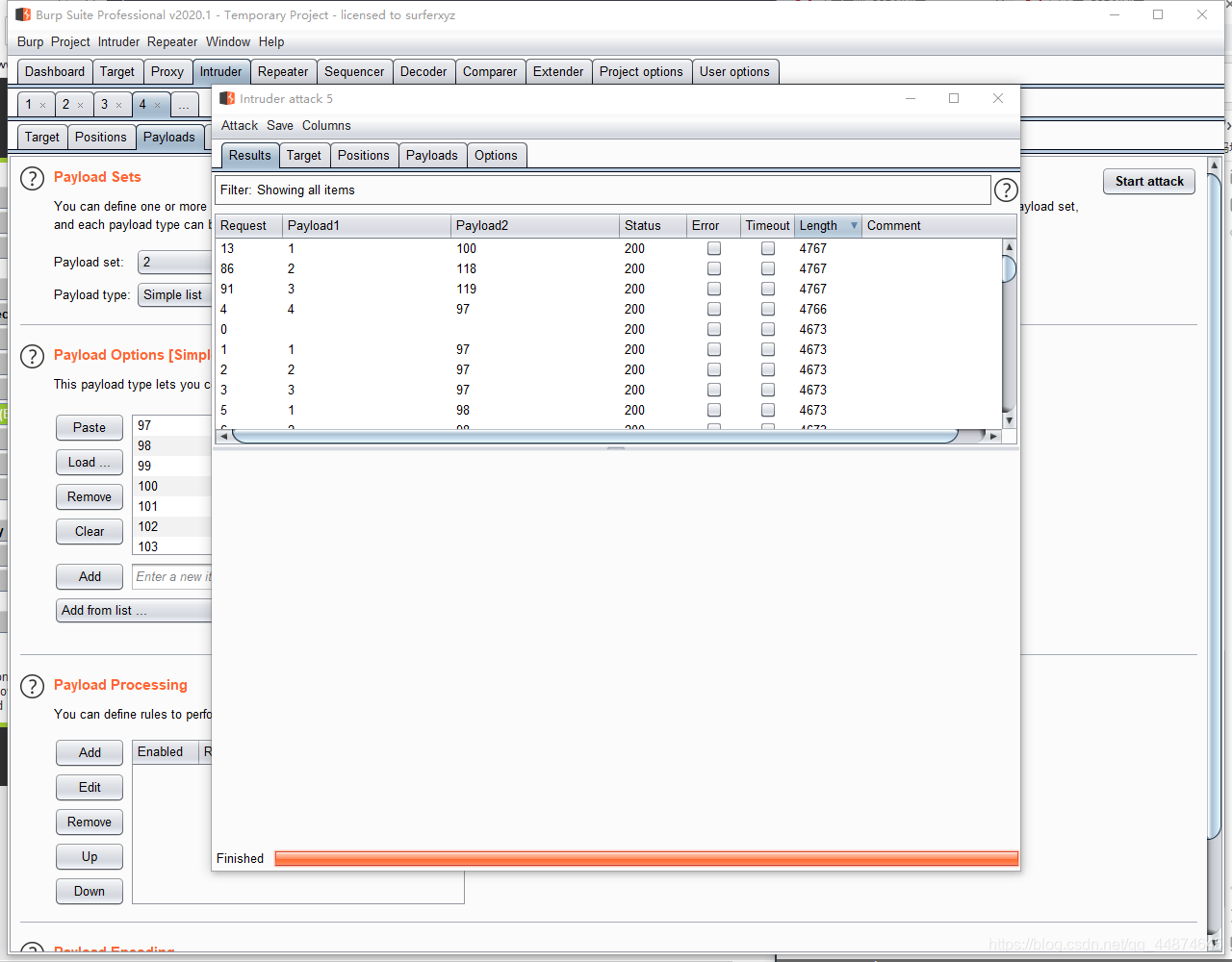Click the Filter: Showing all items bar

click(x=603, y=190)
